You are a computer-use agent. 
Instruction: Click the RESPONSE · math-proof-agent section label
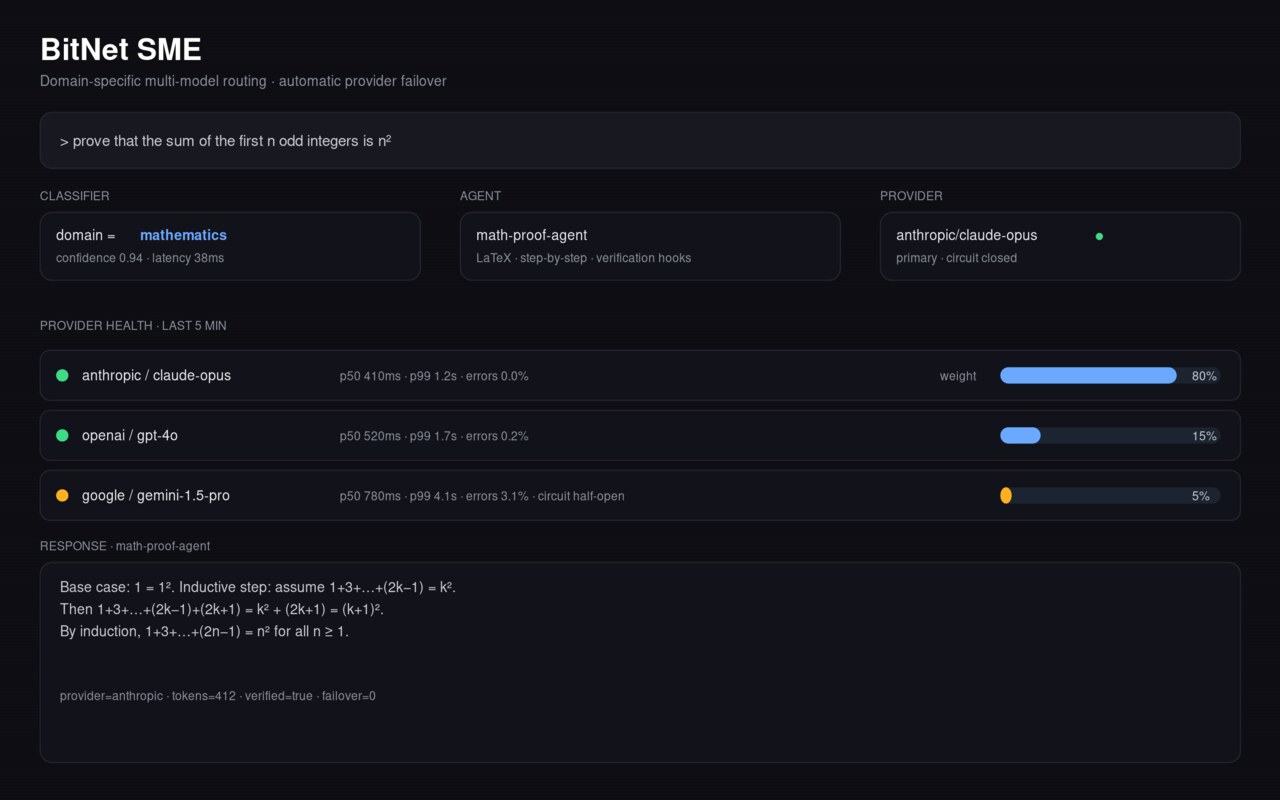(x=124, y=546)
